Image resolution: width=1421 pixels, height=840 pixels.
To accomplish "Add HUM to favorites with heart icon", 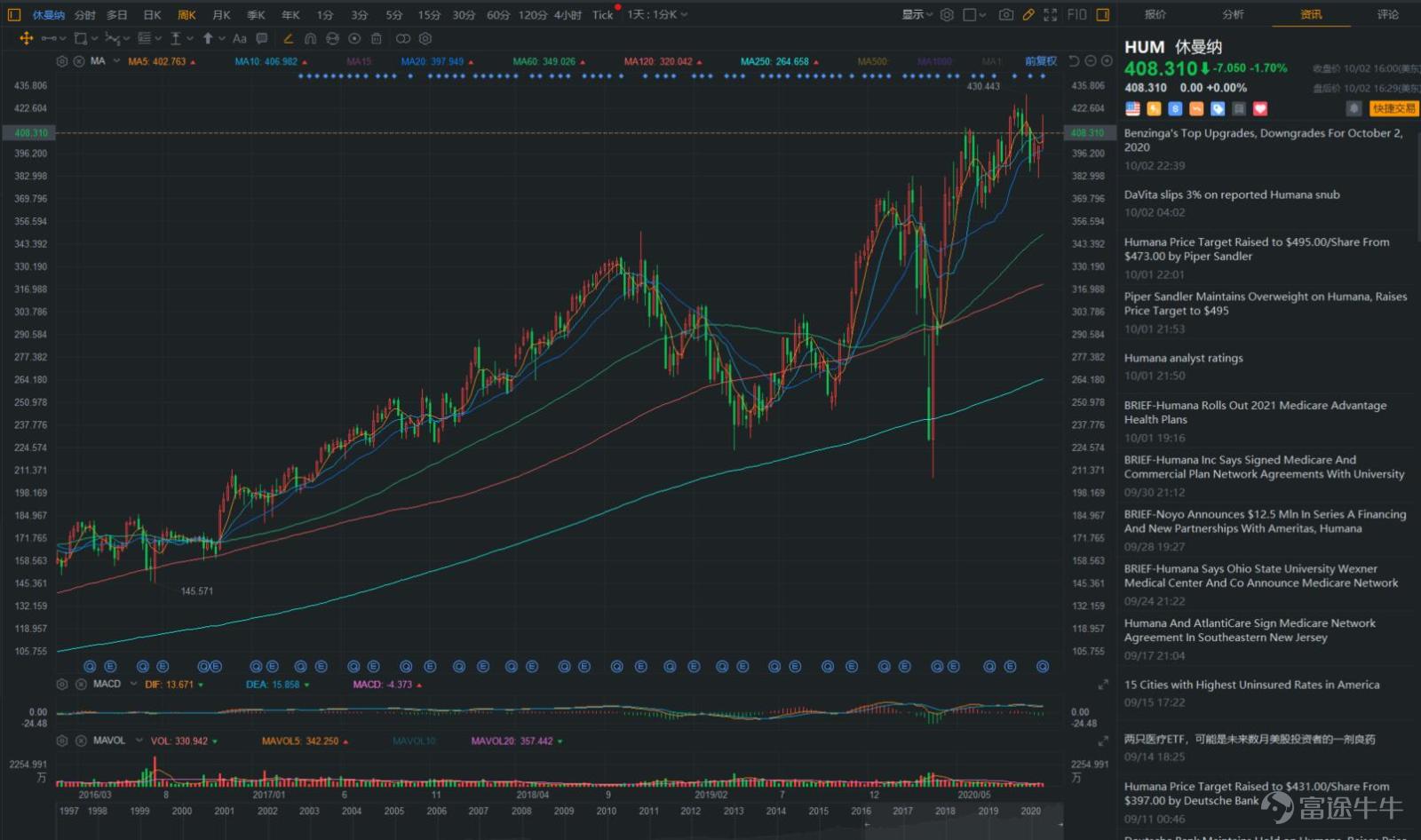I will point(1260,108).
